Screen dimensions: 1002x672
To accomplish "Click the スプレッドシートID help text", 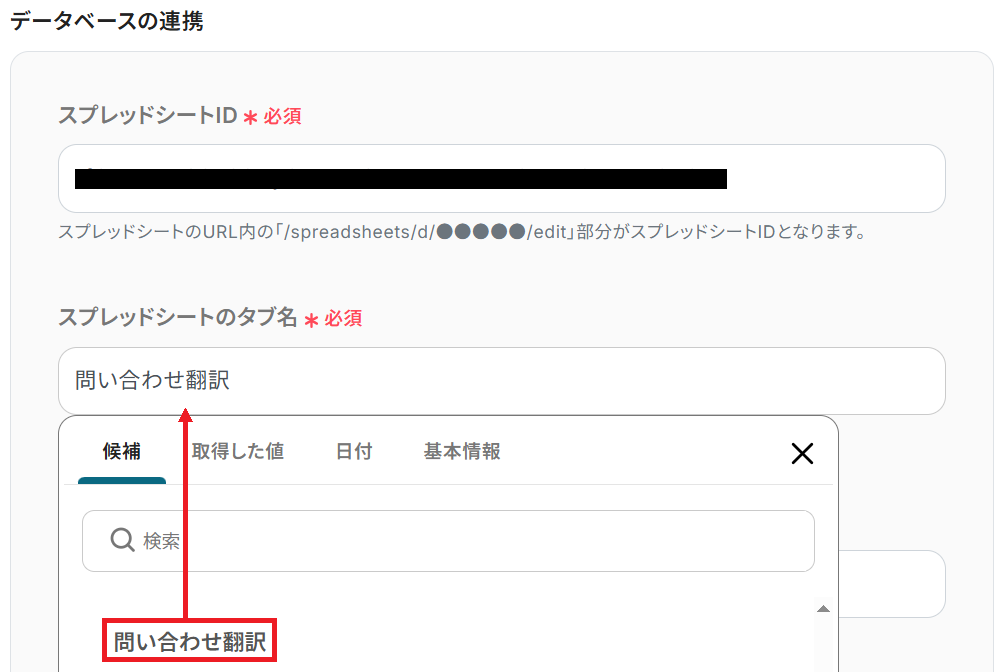I will pyautogui.click(x=462, y=232).
